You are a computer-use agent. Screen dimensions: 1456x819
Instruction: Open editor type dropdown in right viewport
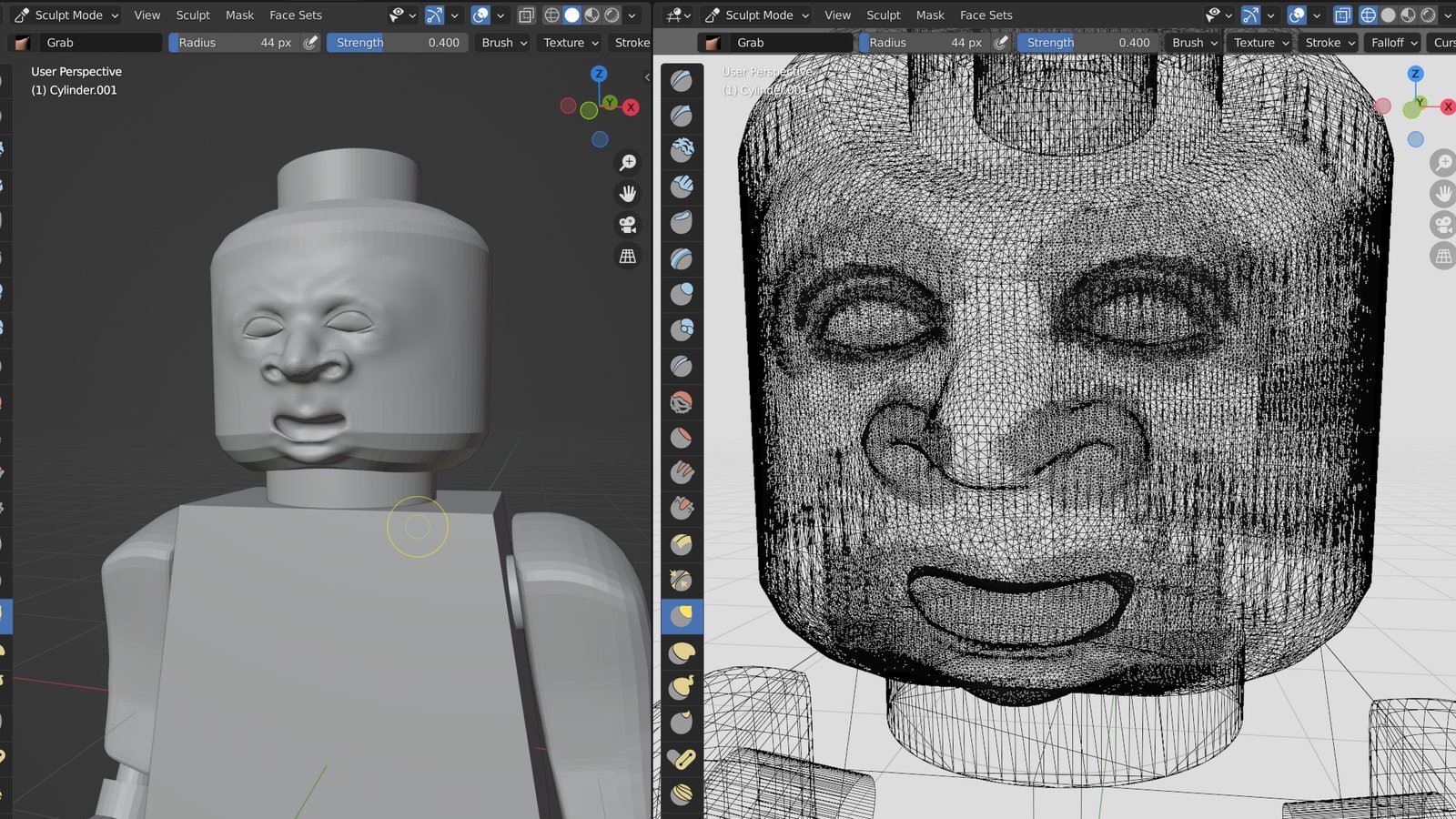[x=678, y=15]
